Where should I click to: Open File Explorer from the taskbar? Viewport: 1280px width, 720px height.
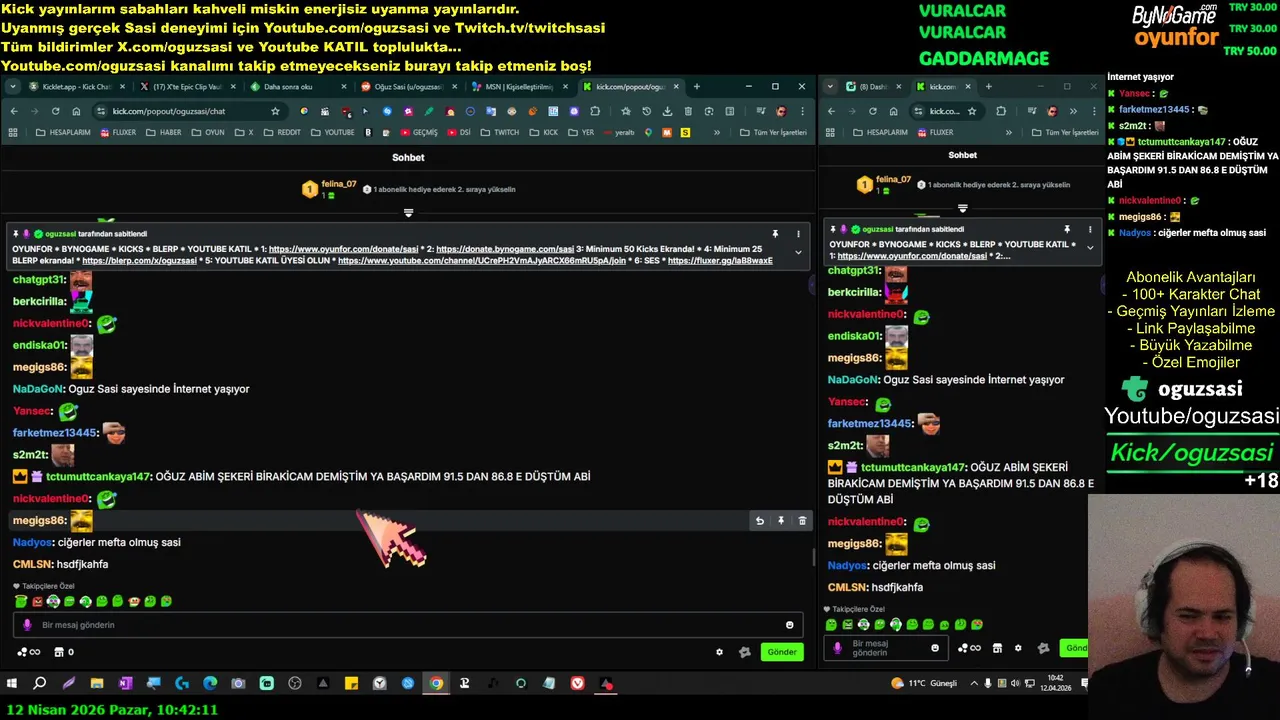point(97,684)
